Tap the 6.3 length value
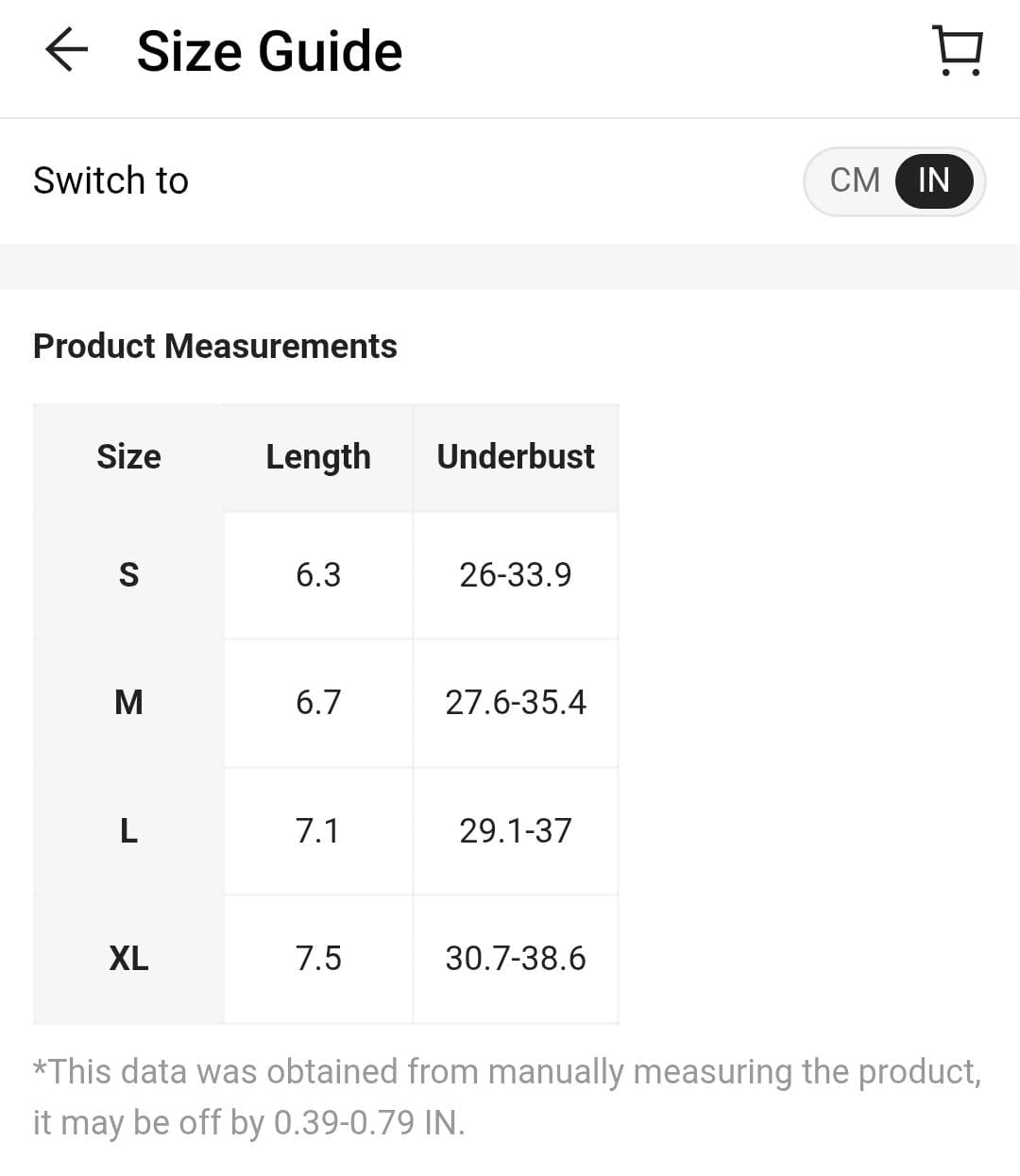 (318, 575)
